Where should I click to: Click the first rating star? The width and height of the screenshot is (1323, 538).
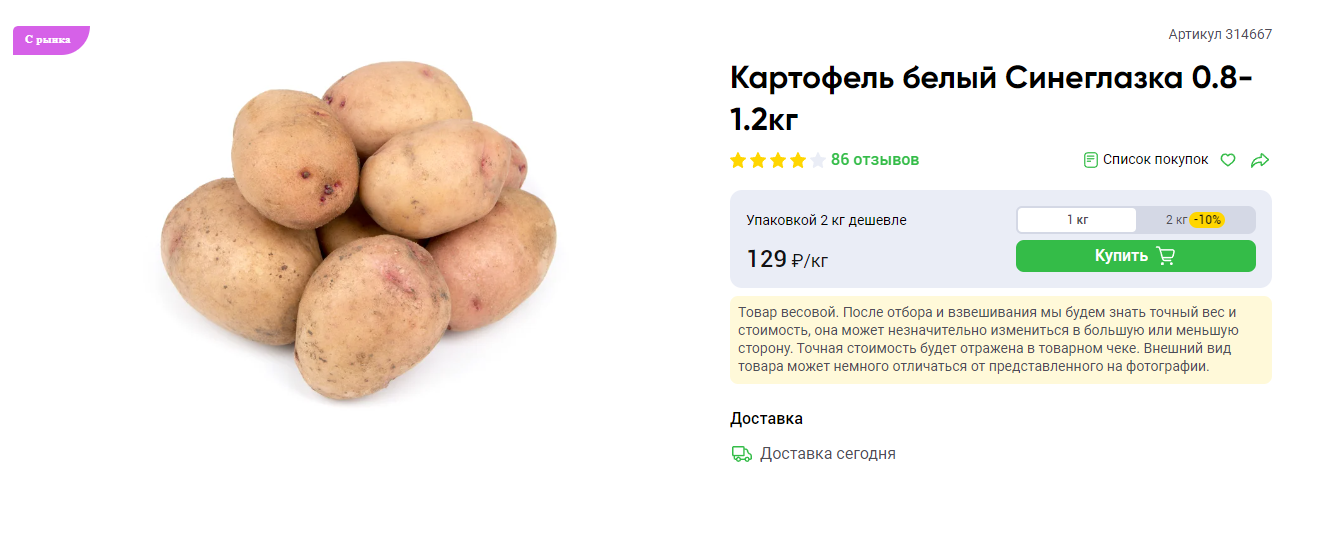pos(738,160)
